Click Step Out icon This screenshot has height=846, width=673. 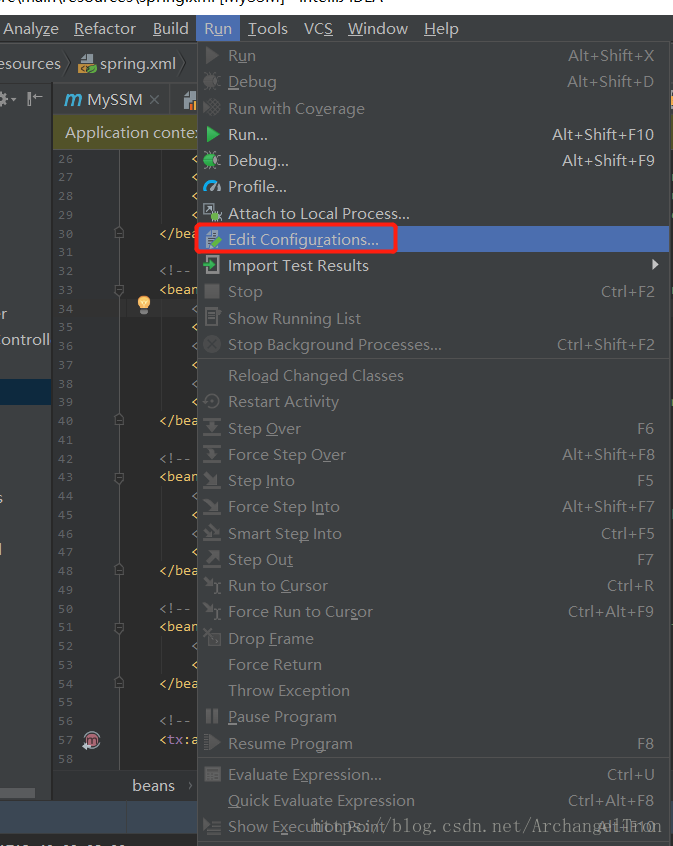tap(212, 559)
